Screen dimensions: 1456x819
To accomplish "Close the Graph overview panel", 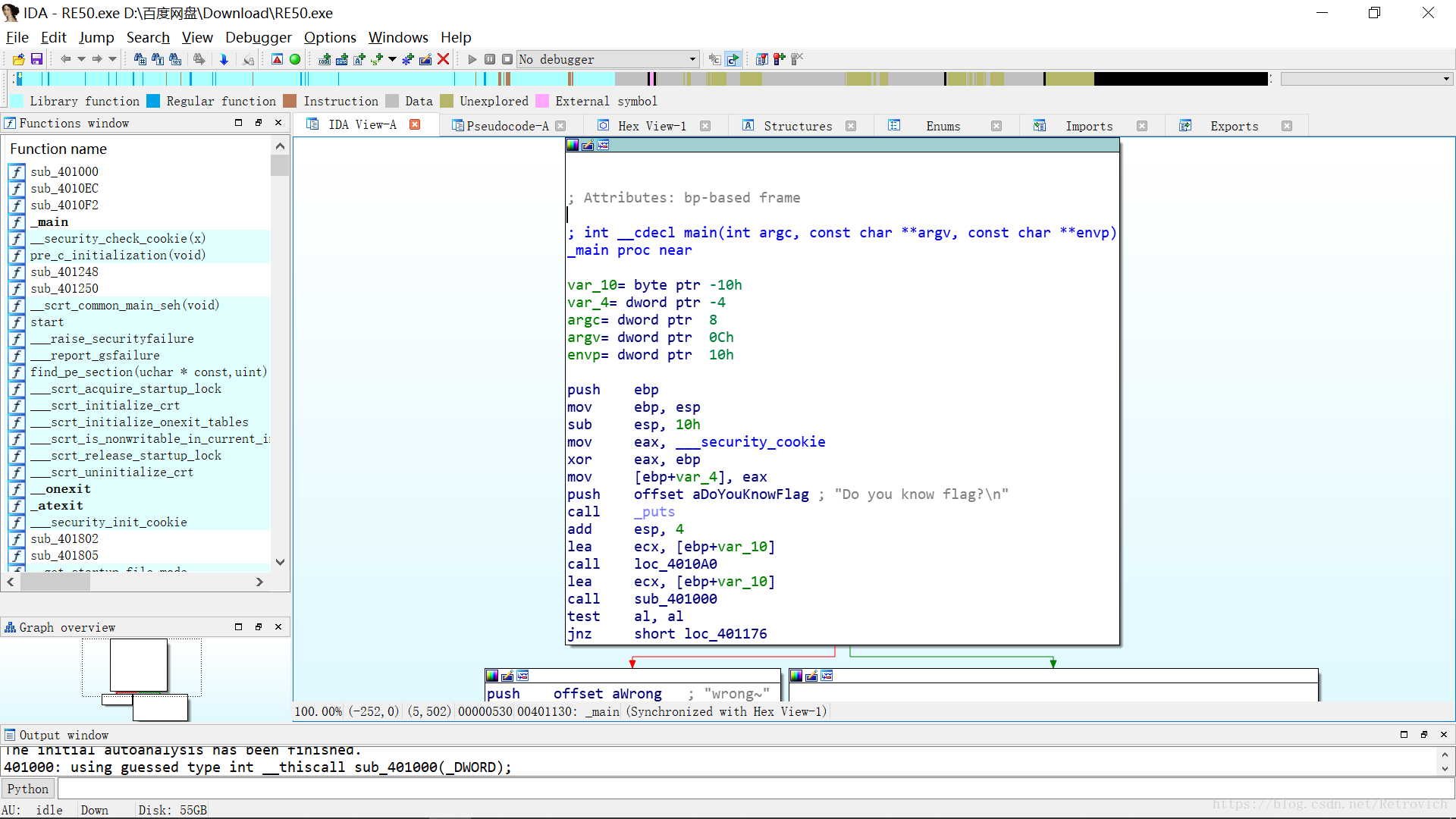I will pyautogui.click(x=278, y=627).
